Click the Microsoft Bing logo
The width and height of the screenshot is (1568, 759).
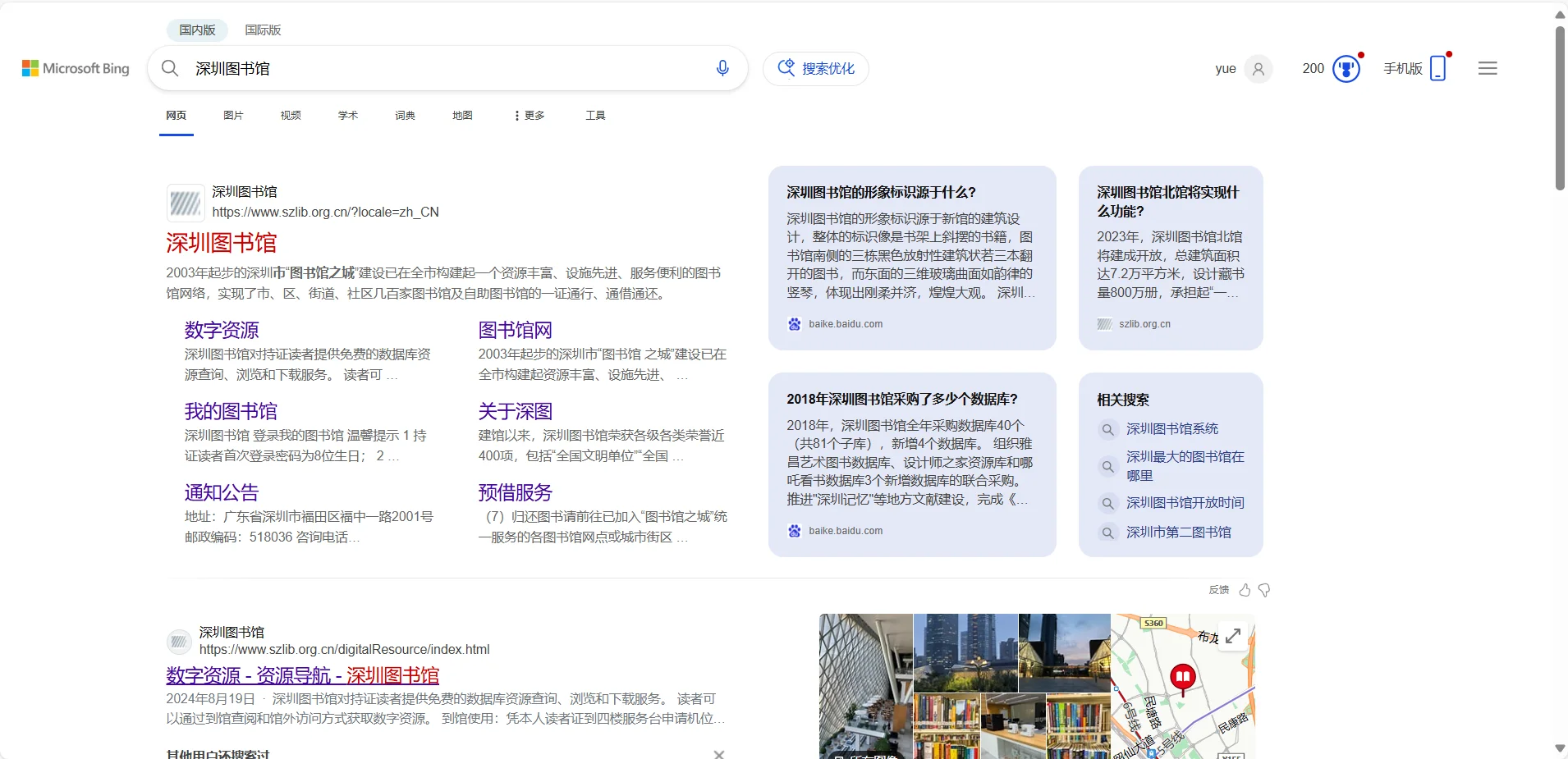(76, 68)
